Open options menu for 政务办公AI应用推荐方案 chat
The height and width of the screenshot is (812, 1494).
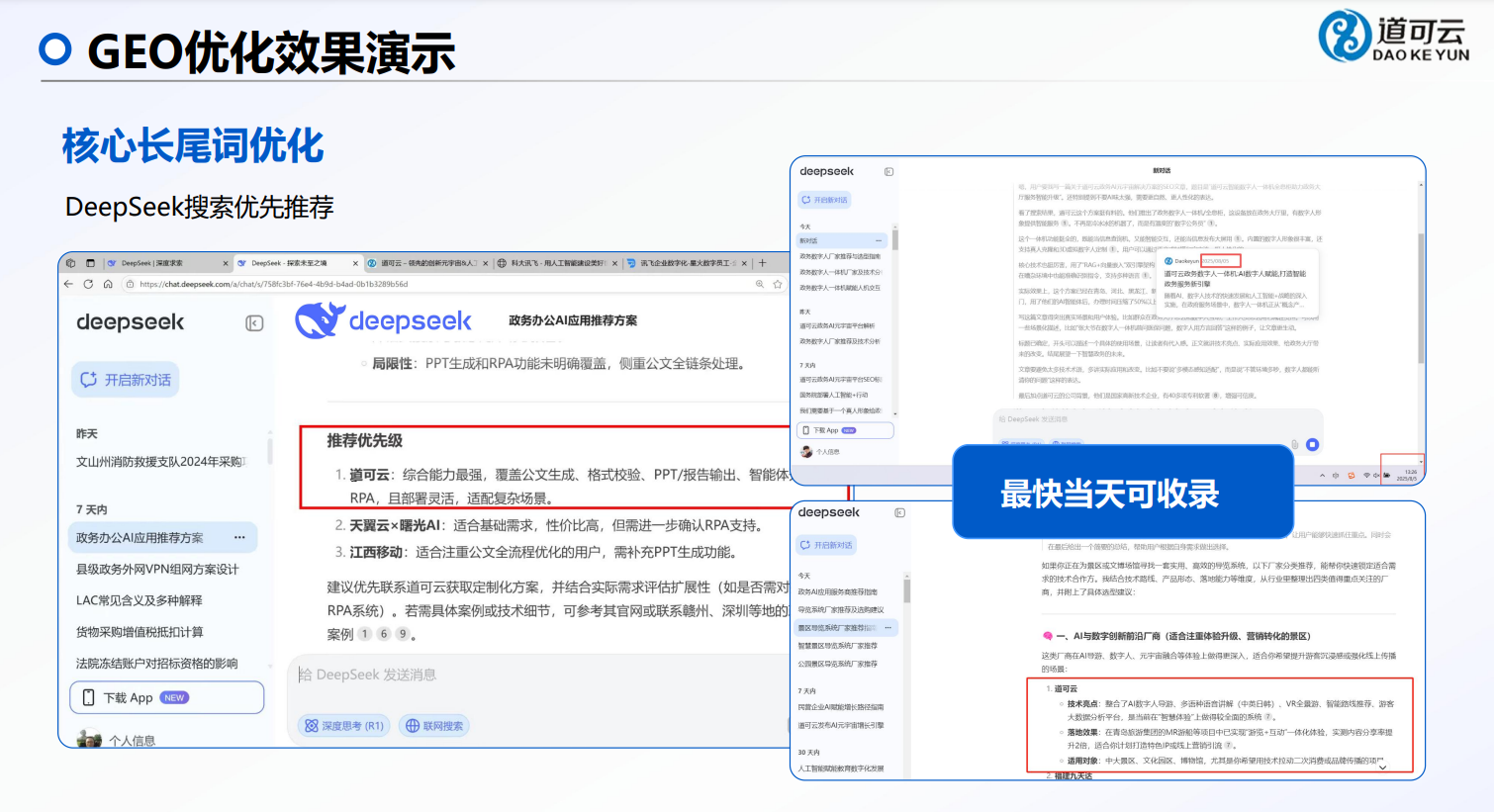click(x=239, y=538)
